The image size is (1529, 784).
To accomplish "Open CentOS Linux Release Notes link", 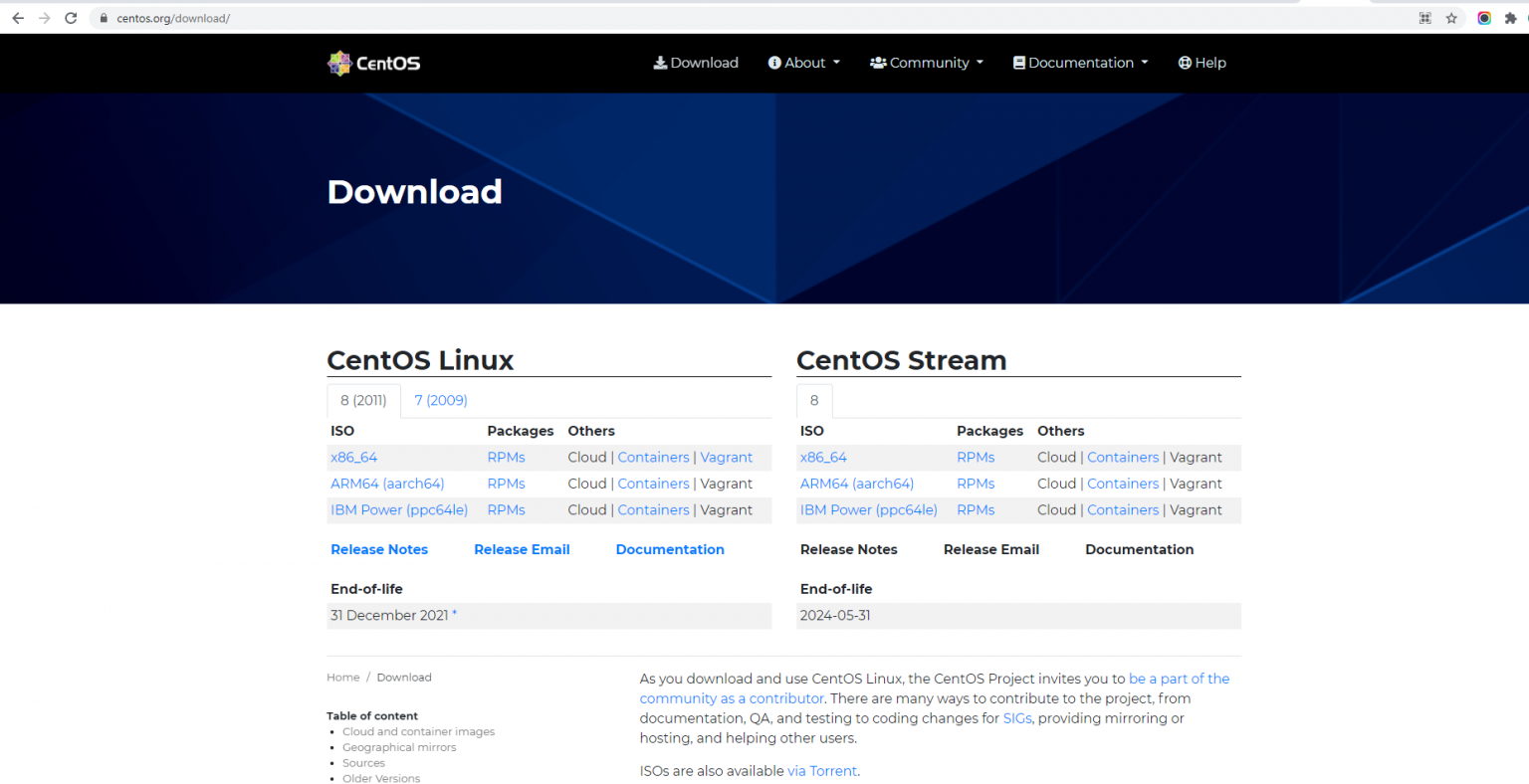I will (x=379, y=549).
